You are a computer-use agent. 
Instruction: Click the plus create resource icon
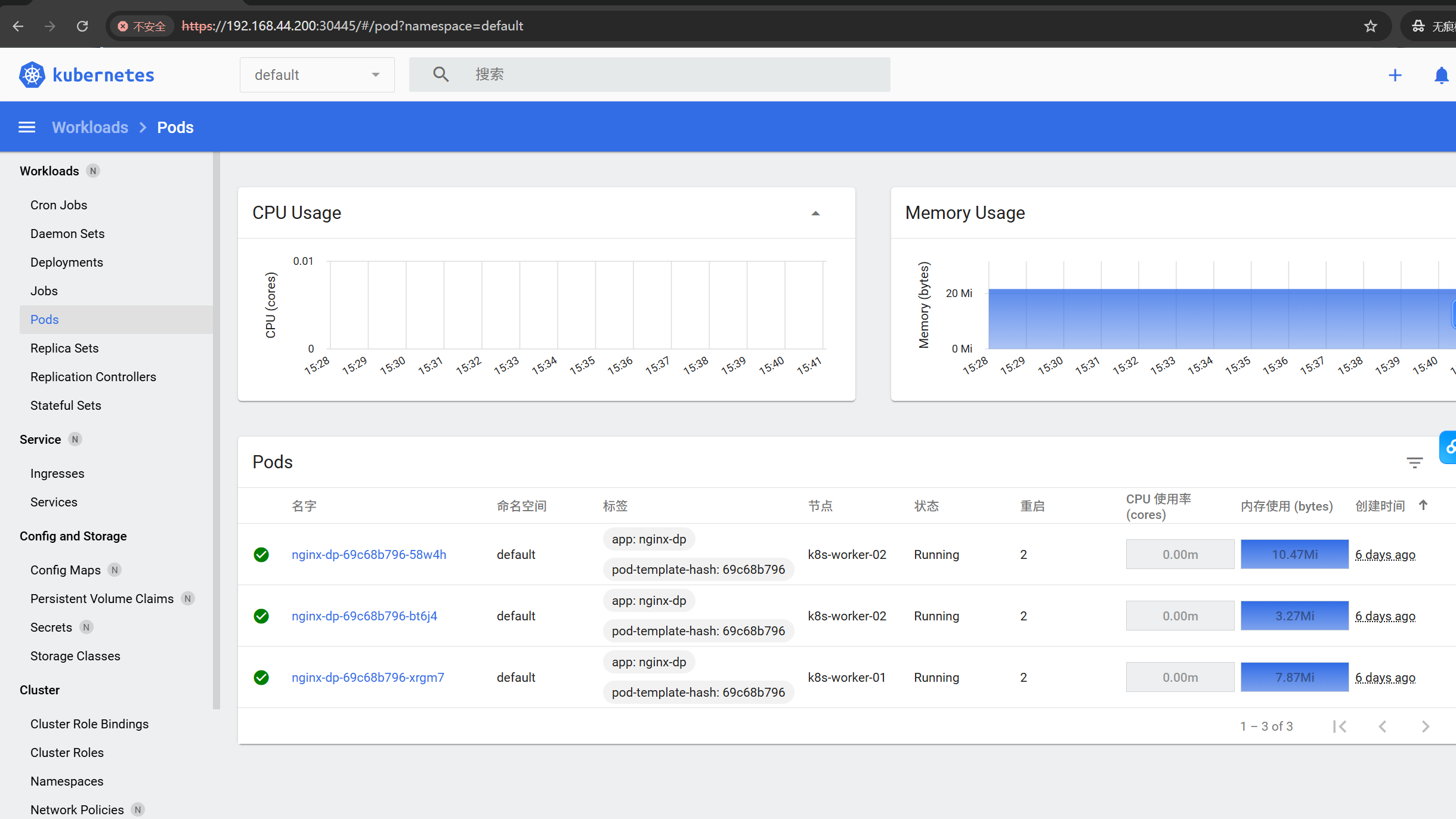[1395, 75]
